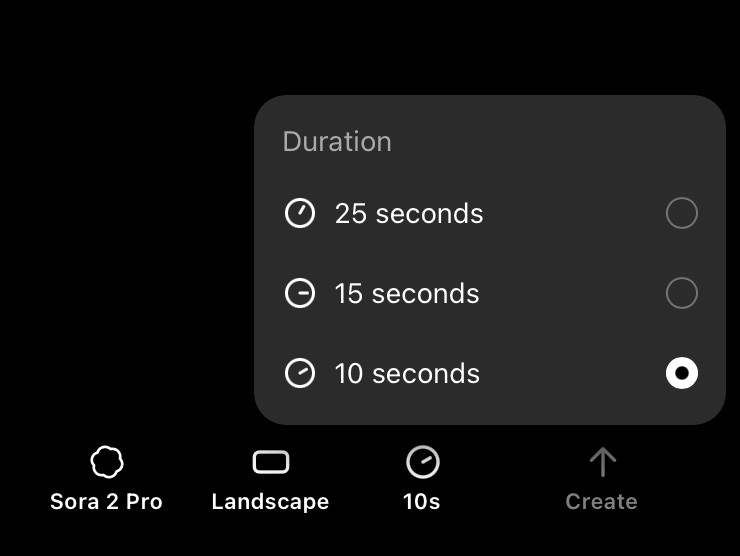This screenshot has height=556, width=740.
Task: Open the Landscape orientation selector
Action: click(270, 479)
